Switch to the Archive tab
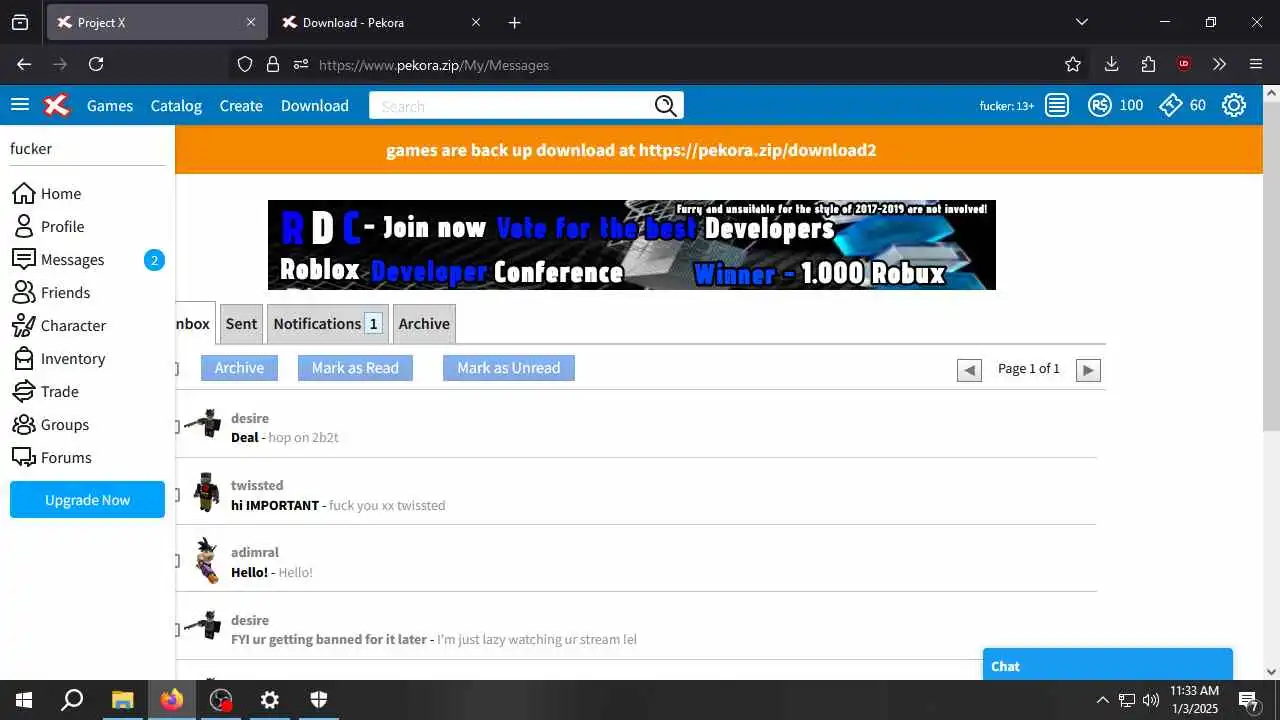Screen dimensions: 1280x720 click(x=424, y=324)
